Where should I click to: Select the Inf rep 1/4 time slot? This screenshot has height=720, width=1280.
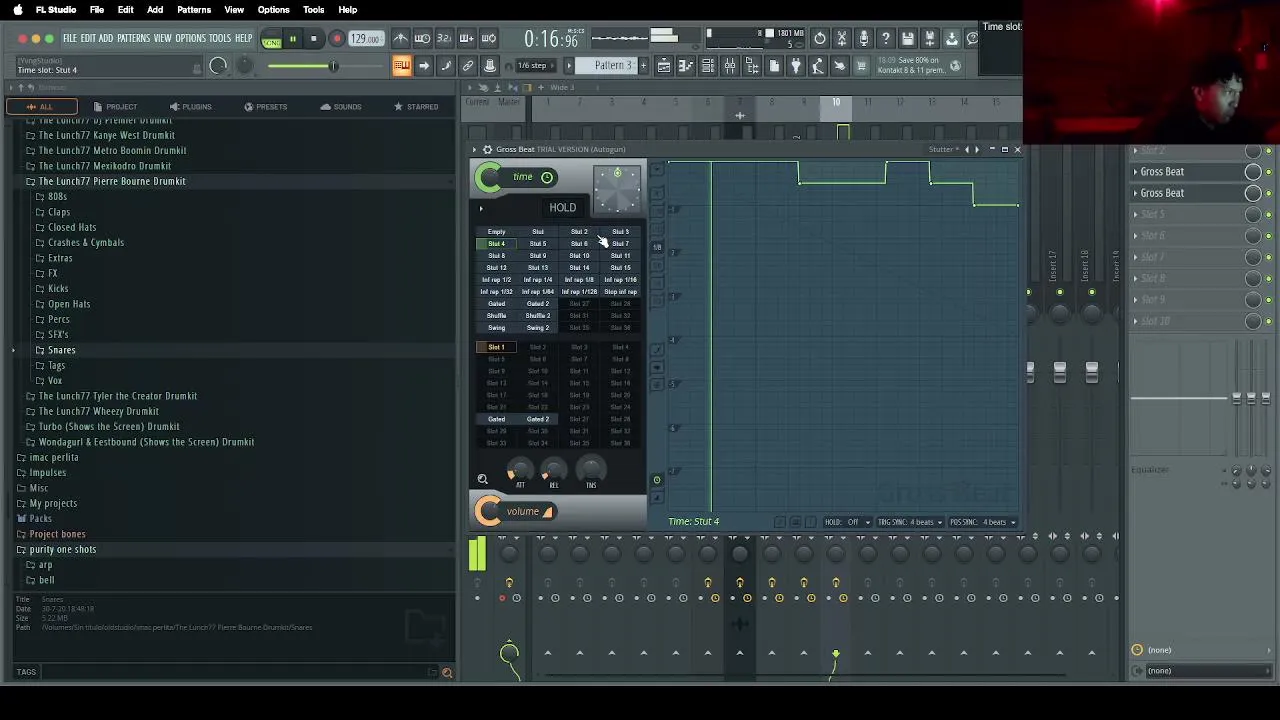(x=538, y=280)
